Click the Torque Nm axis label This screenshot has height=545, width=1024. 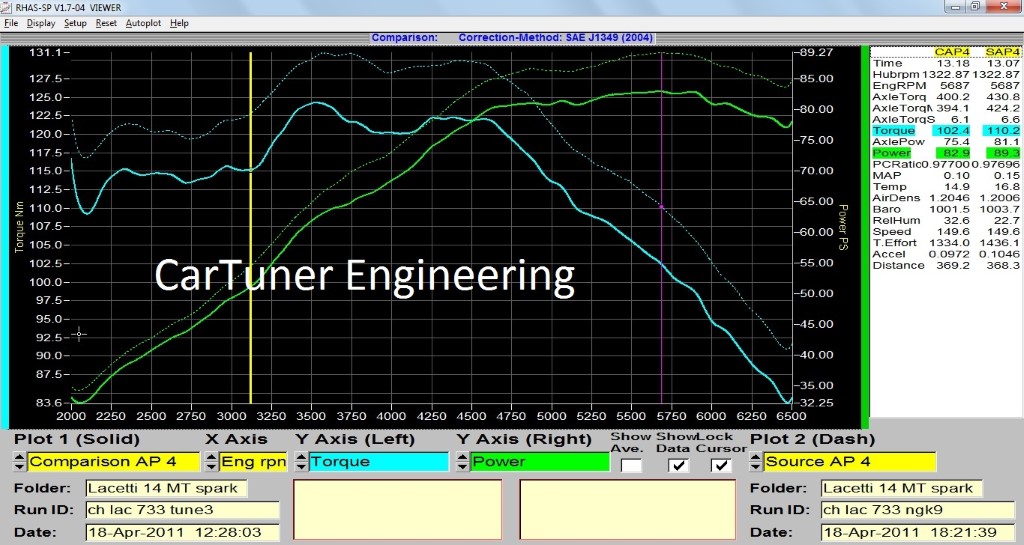(20, 226)
